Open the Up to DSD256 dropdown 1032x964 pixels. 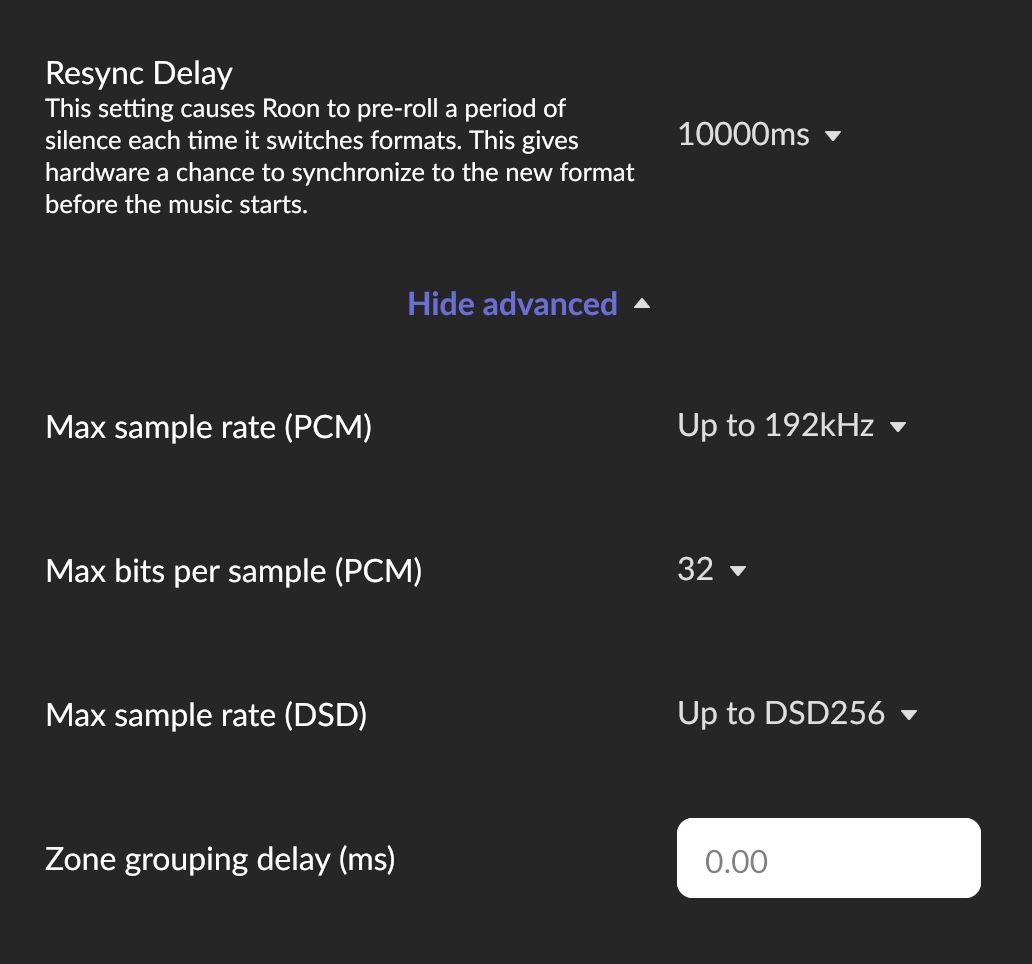[781, 713]
